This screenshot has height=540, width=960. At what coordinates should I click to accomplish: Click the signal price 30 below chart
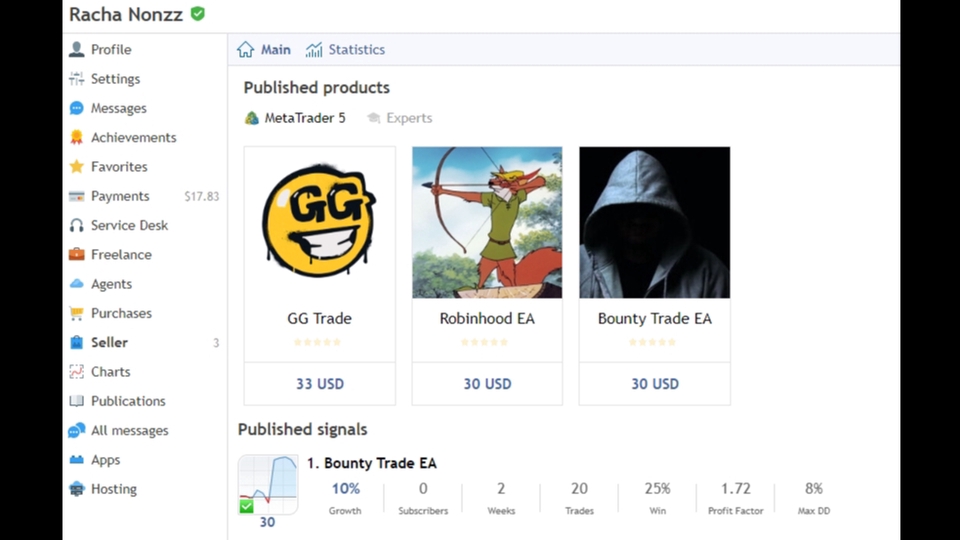268,522
